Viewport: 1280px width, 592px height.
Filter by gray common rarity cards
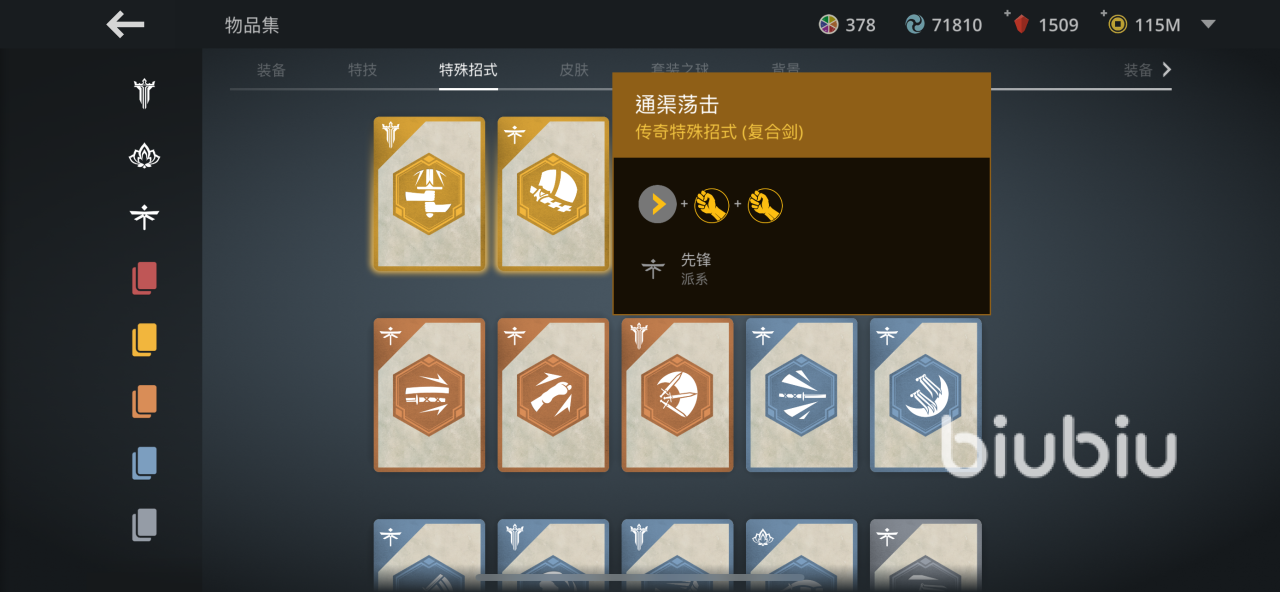[x=145, y=524]
